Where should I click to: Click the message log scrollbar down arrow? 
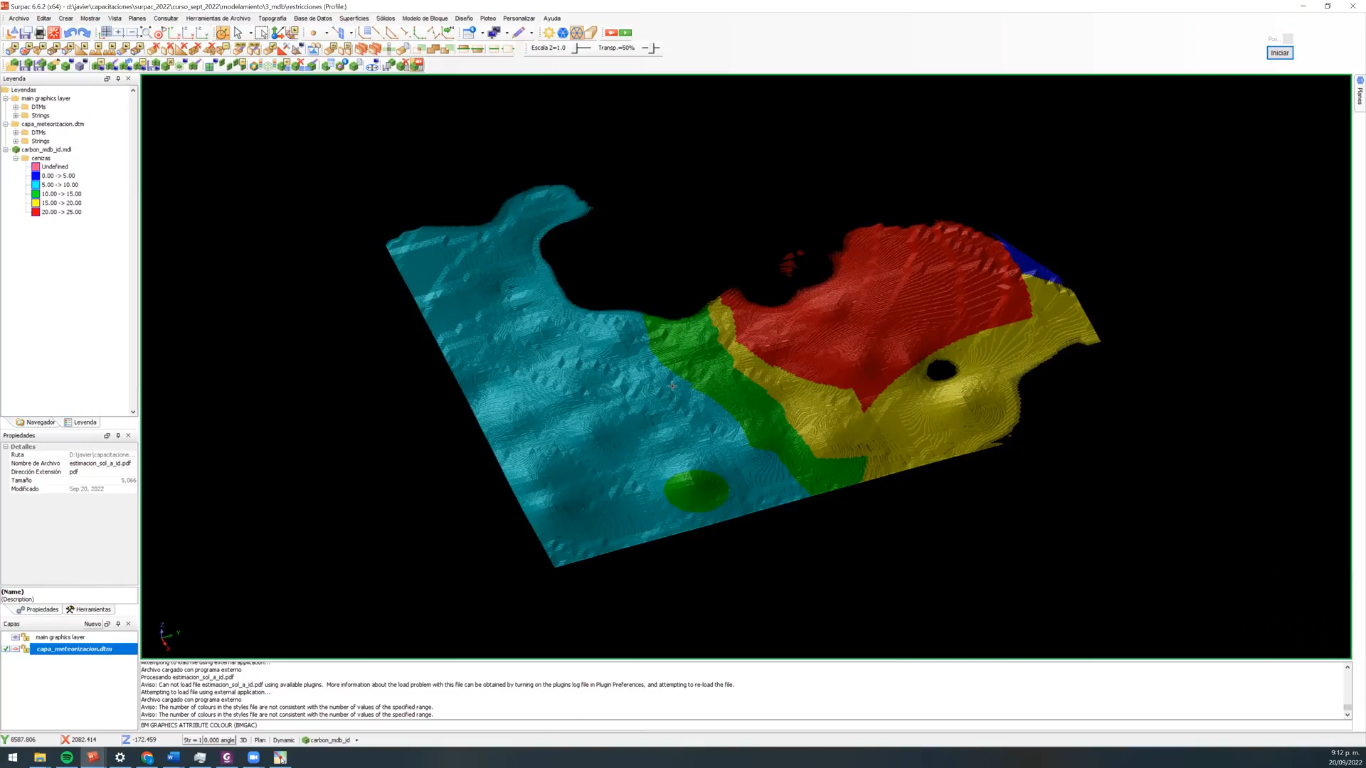tap(1347, 715)
